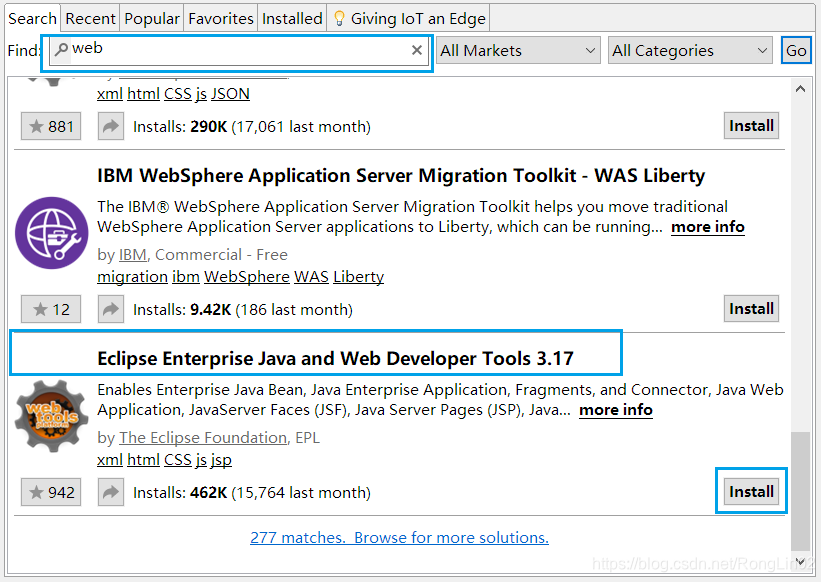Click share arrow next to 462K installs

tap(110, 492)
